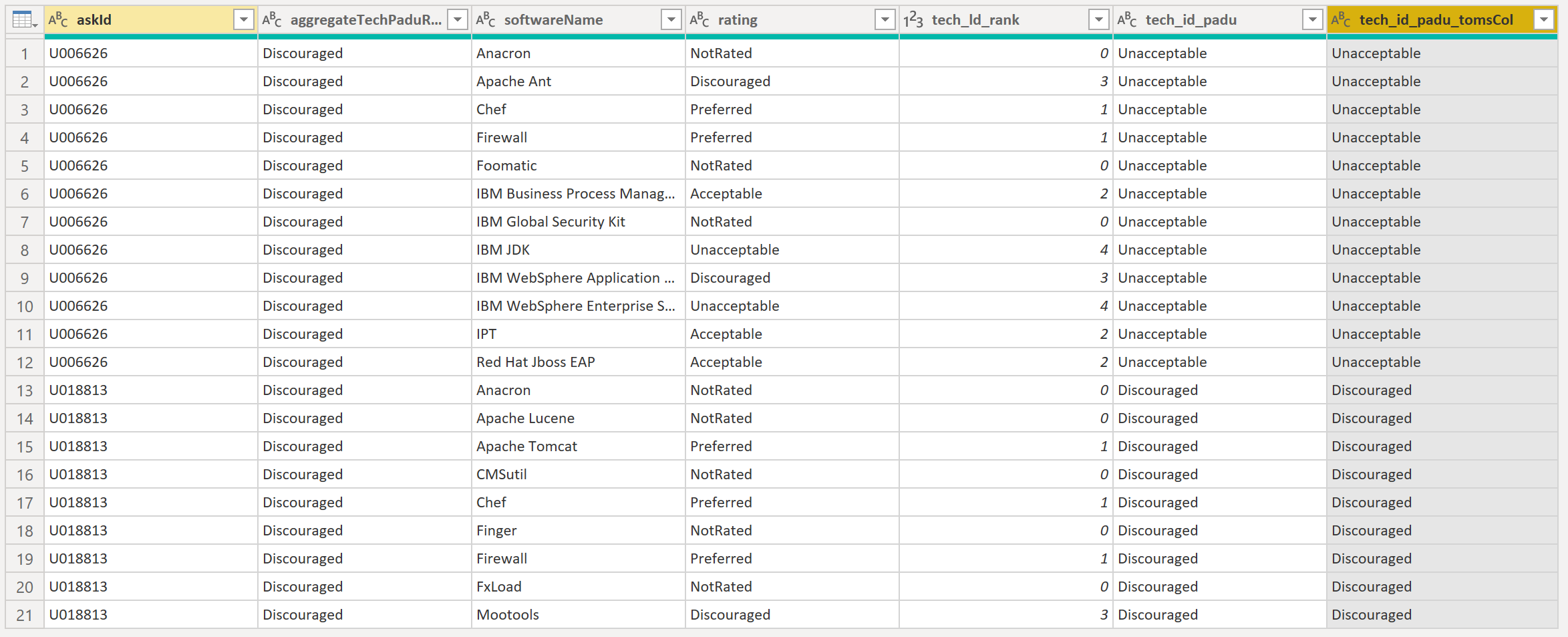Select row number 21

25,615
